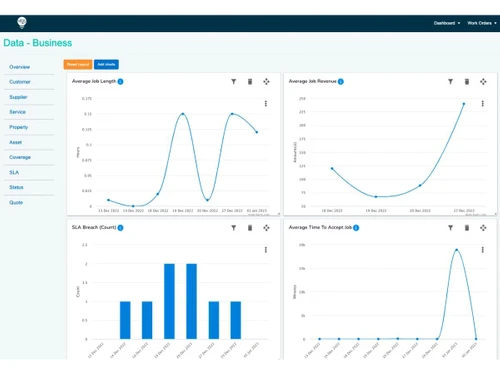Image resolution: width=500 pixels, height=375 pixels.
Task: Click the Average Job Length chart title
Action: [94, 81]
